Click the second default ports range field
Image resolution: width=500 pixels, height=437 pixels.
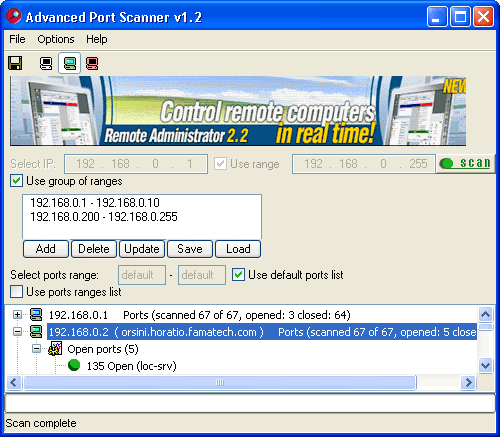tap(202, 275)
